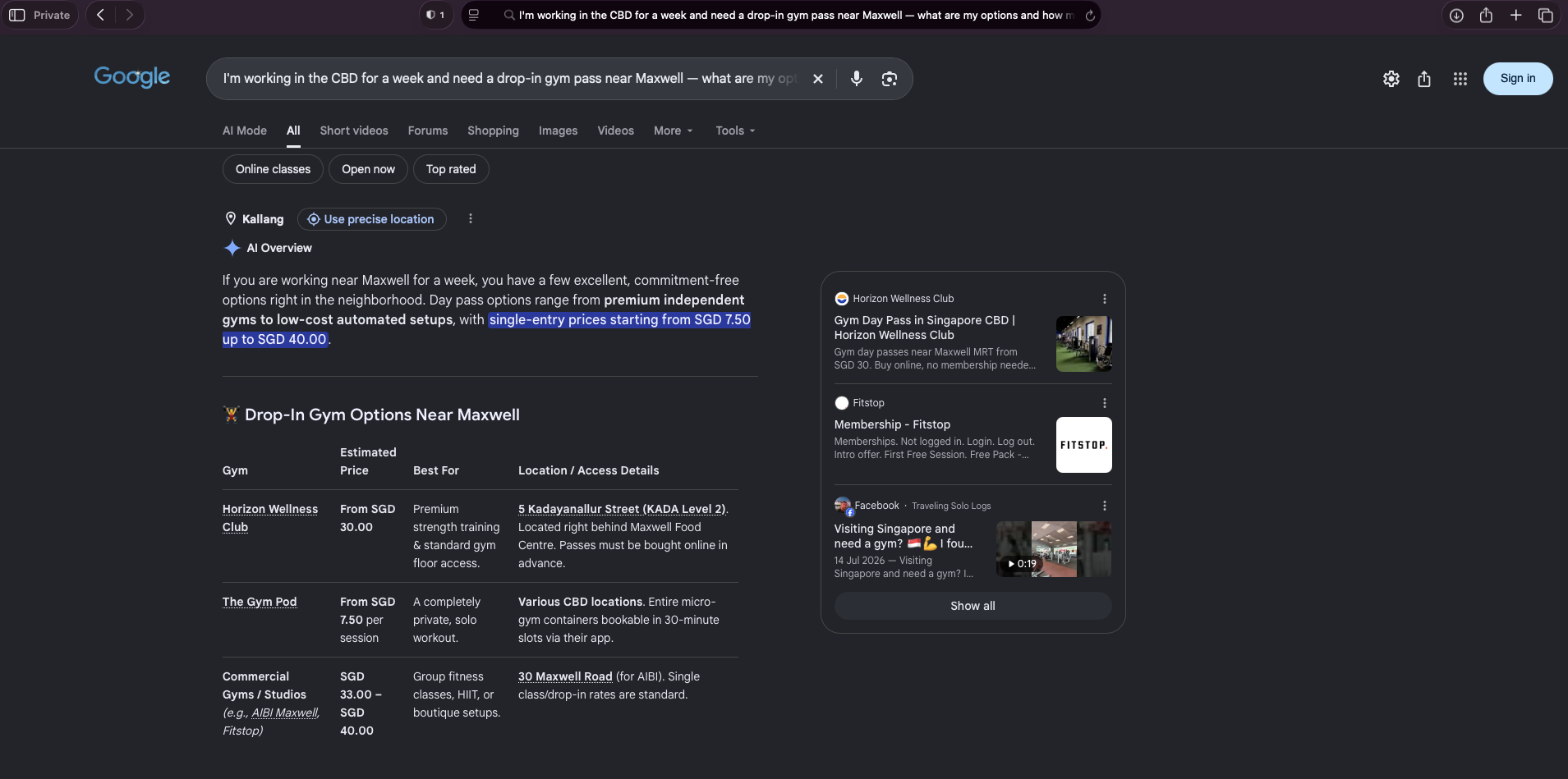Screen dimensions: 1568x779
Task: Search by image with Google Lens
Action: [x=890, y=79]
